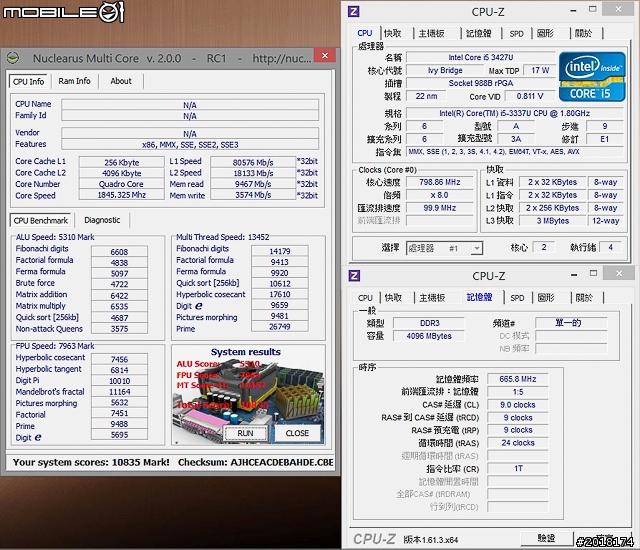
Task: Open the 圖形 tab in bottom CPU-Z window
Action: click(546, 297)
